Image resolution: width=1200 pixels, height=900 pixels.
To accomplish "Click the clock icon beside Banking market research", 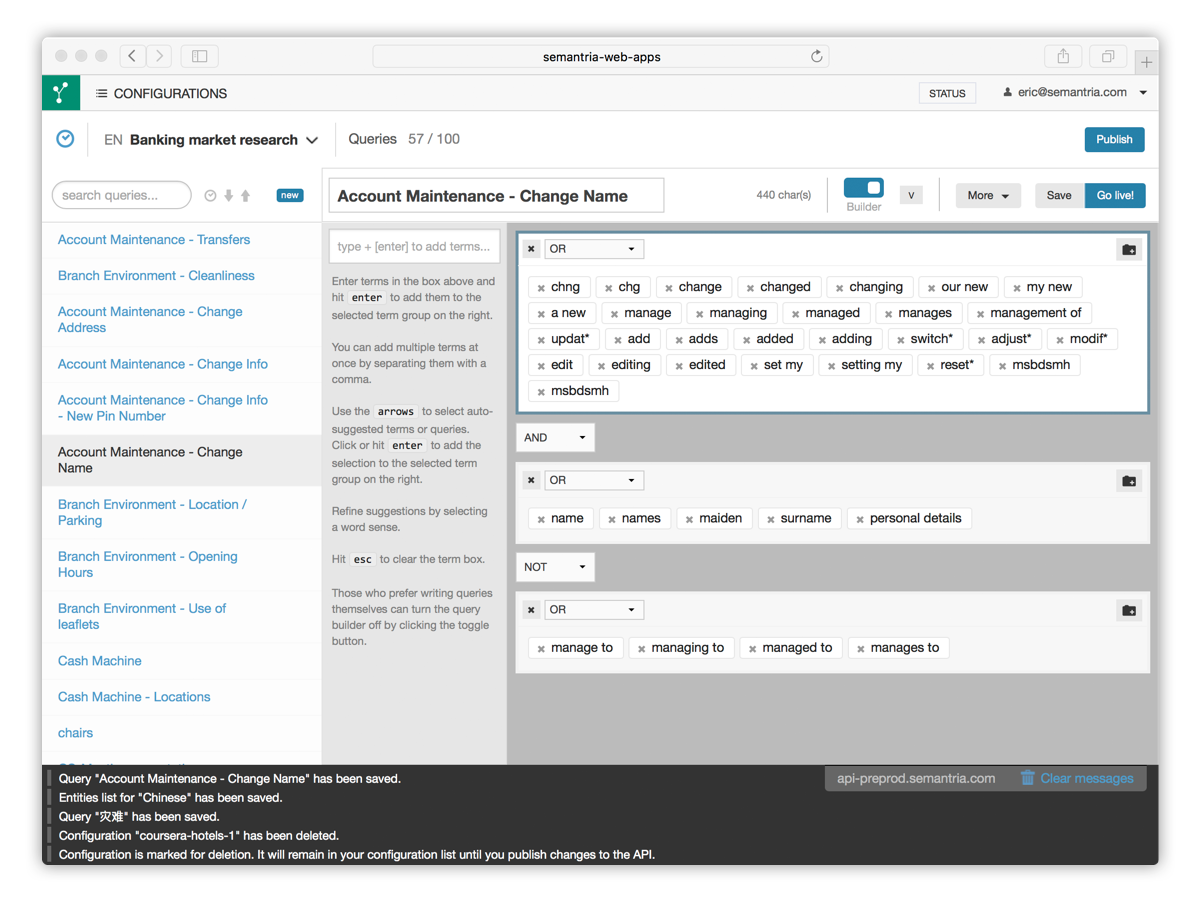I will [x=65, y=139].
